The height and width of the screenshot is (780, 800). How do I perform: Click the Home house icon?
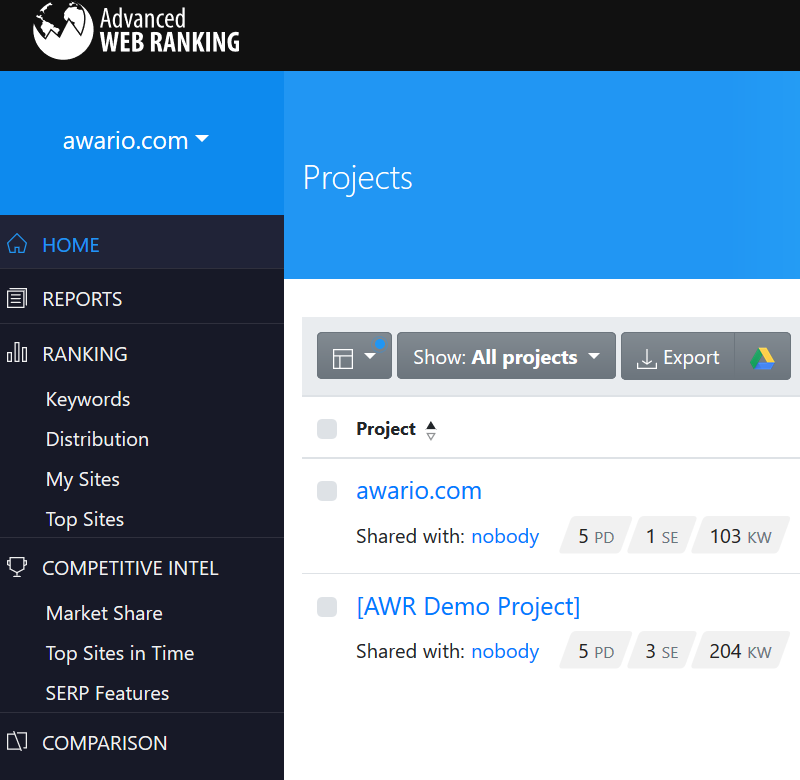coord(17,244)
